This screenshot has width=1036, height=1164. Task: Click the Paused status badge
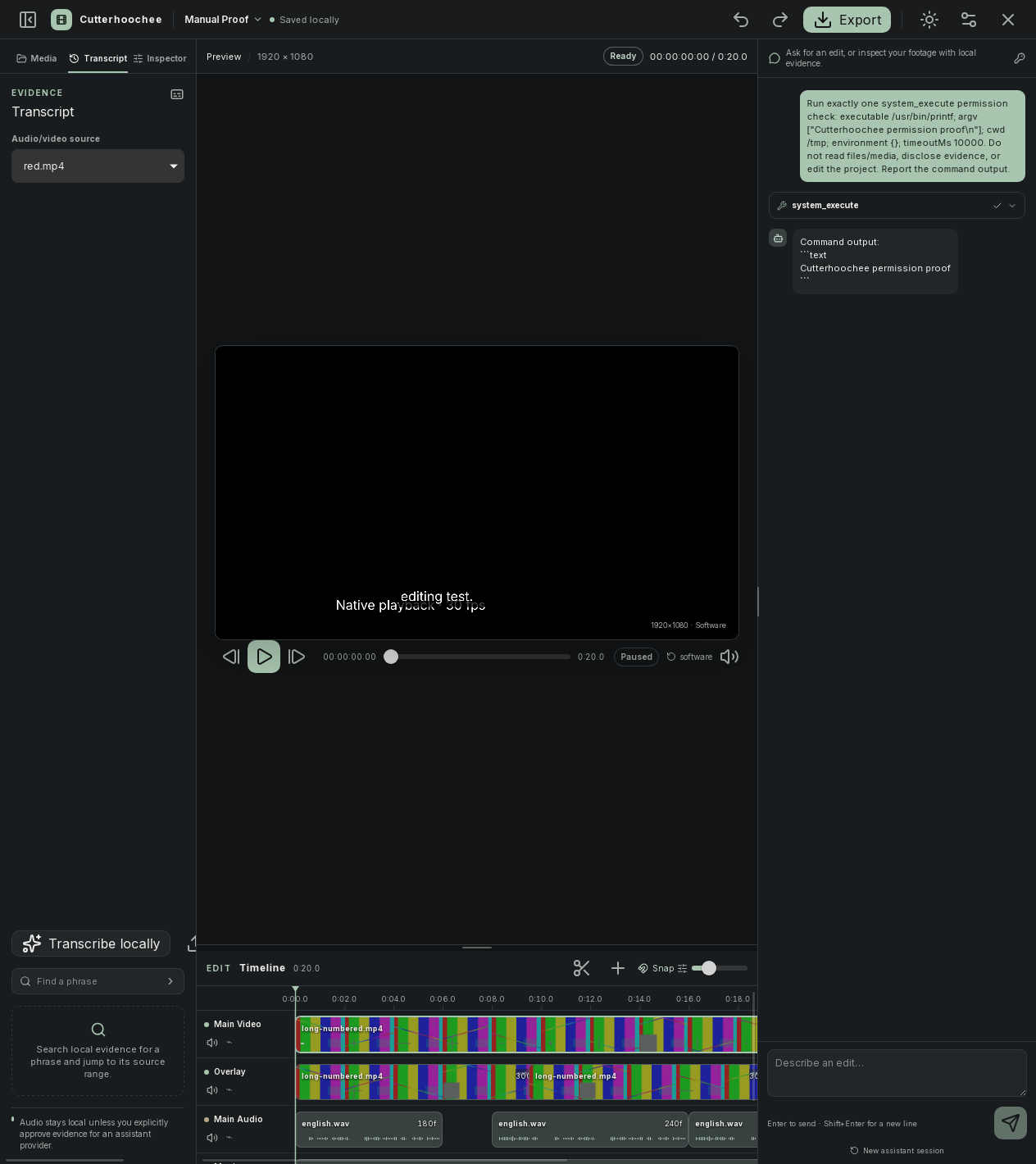point(636,657)
